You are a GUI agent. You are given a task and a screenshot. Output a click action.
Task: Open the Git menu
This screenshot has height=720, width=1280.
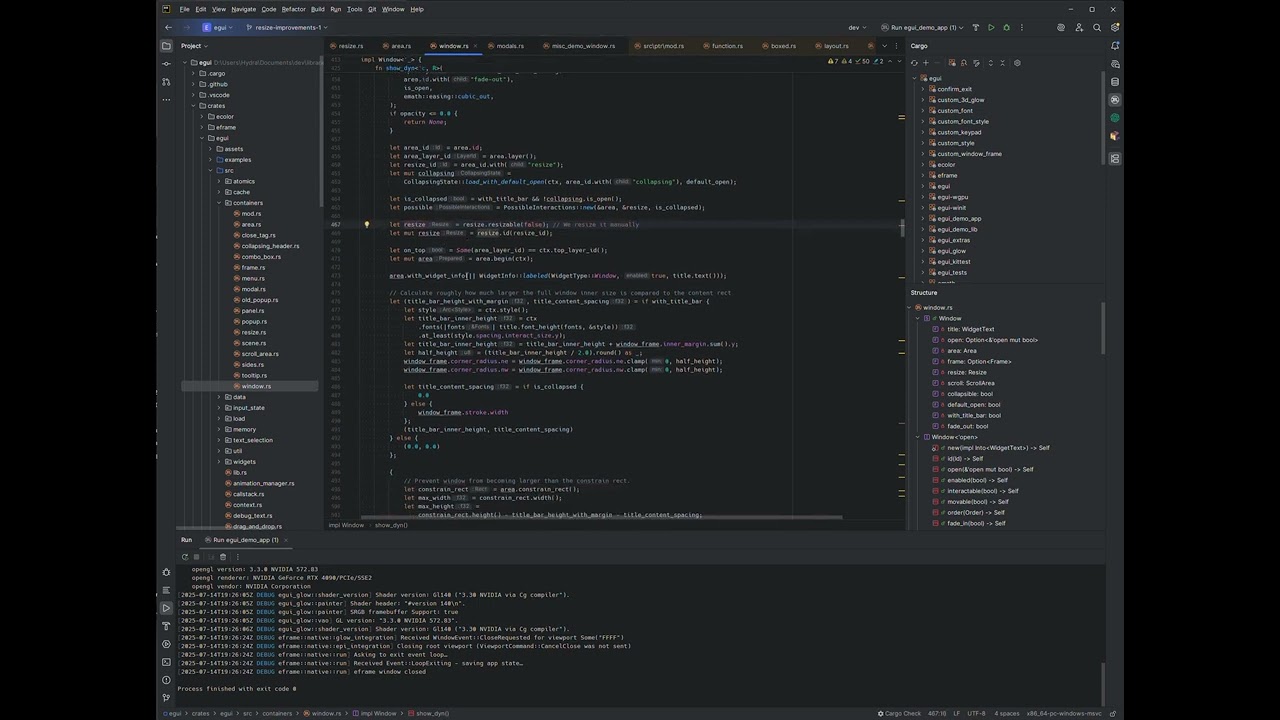click(372, 9)
